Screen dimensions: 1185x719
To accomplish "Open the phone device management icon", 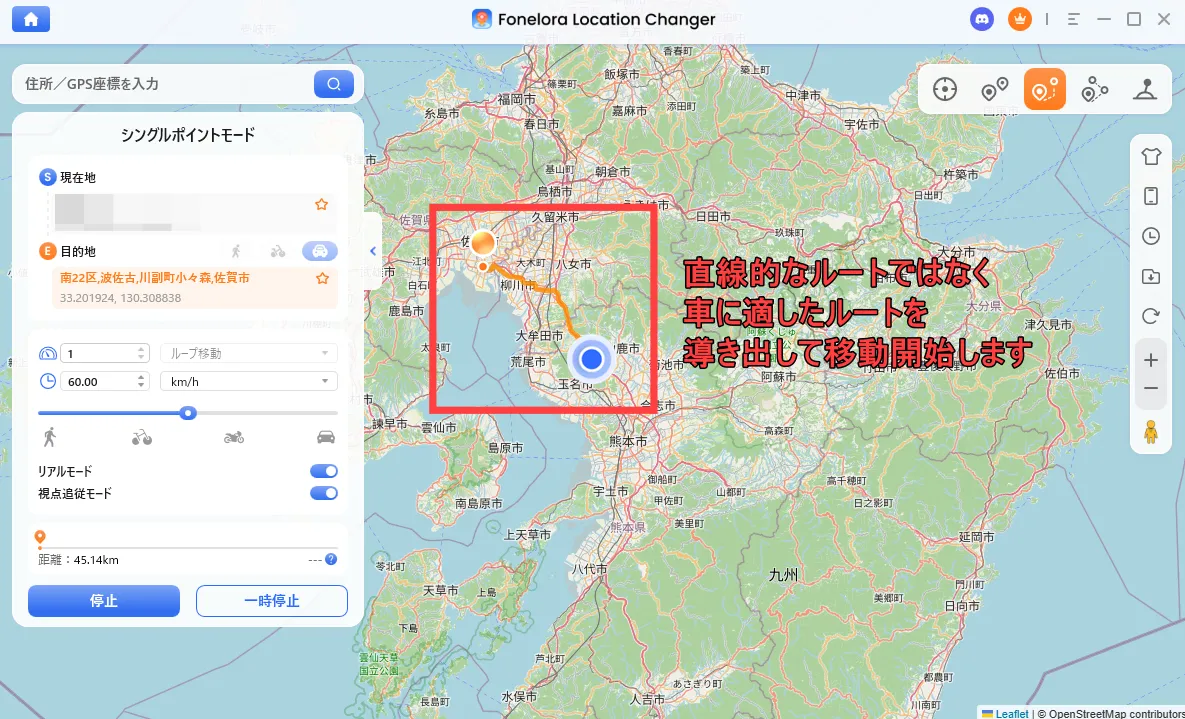I will [1150, 197].
